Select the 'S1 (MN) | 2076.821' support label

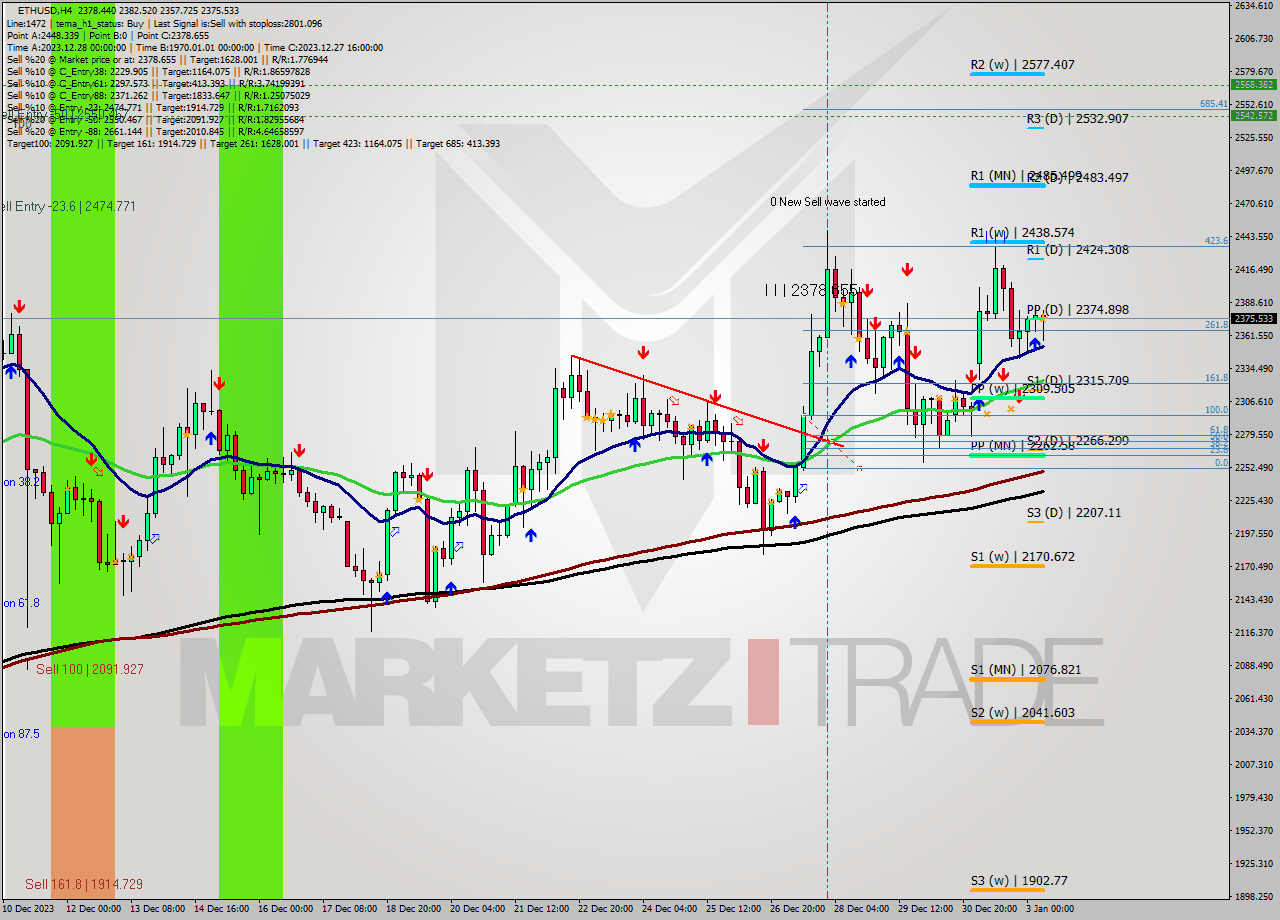point(1025,670)
